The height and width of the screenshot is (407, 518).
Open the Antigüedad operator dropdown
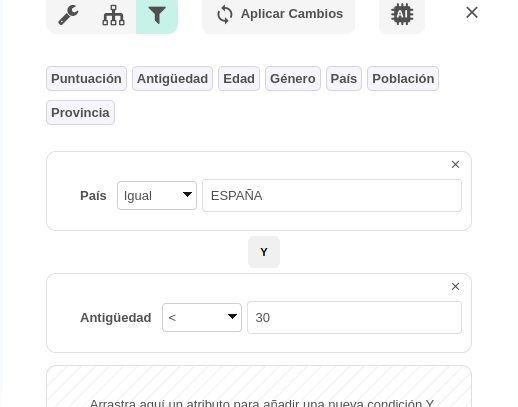[202, 318]
